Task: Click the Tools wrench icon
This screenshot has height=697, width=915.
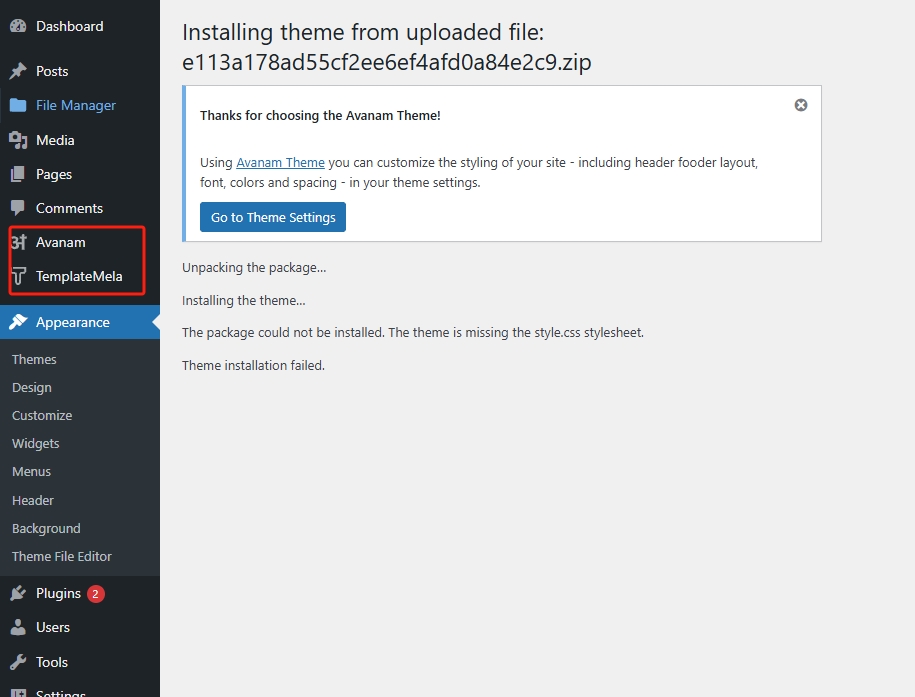Action: 18,662
